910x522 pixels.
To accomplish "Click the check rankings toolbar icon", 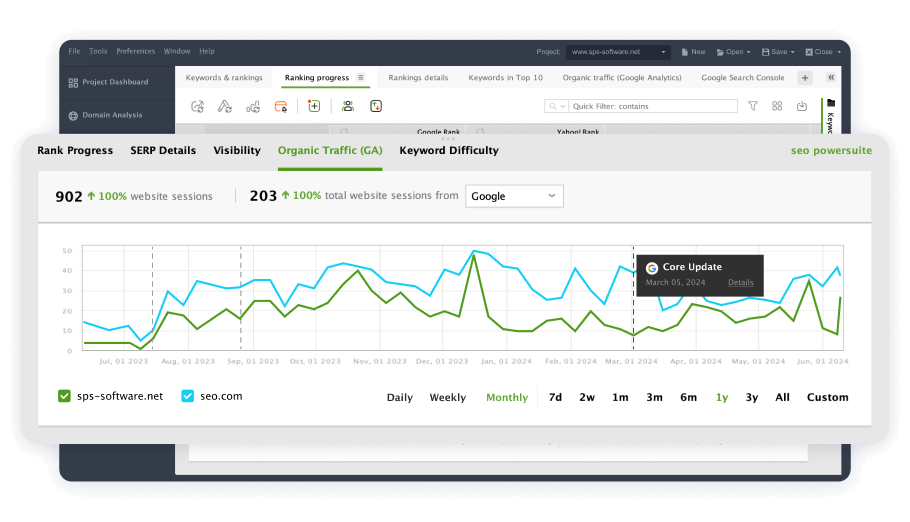I will [x=197, y=106].
